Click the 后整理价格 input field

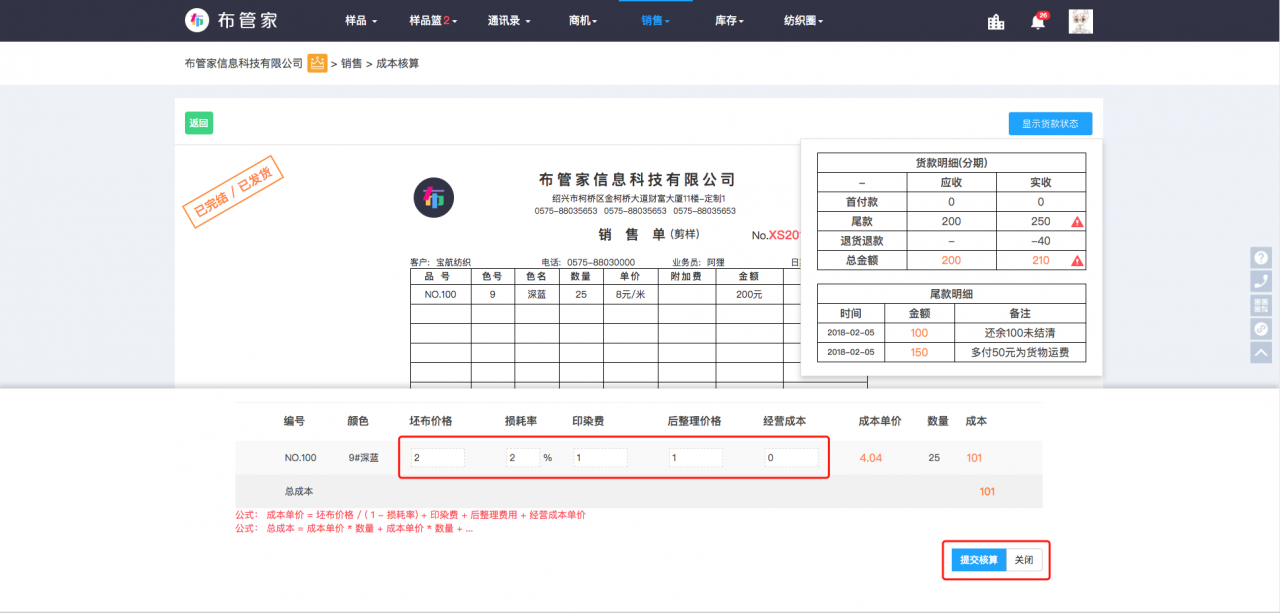coord(696,458)
